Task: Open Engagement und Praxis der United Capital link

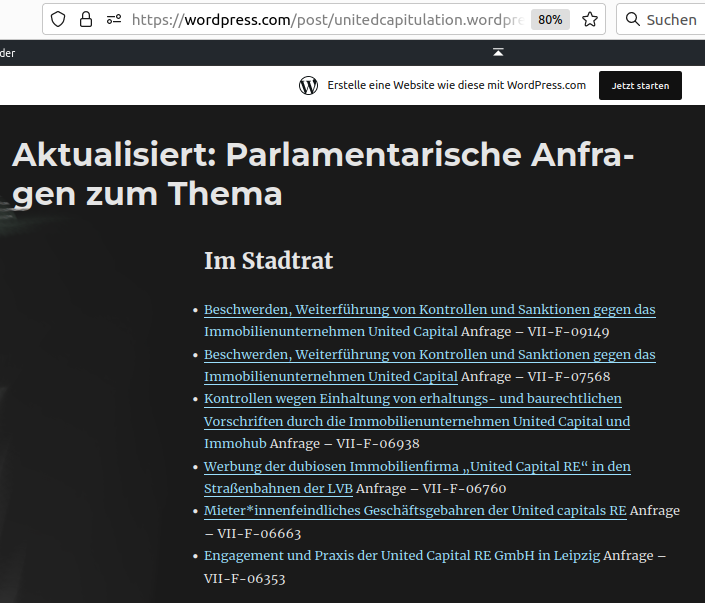Action: [x=402, y=555]
